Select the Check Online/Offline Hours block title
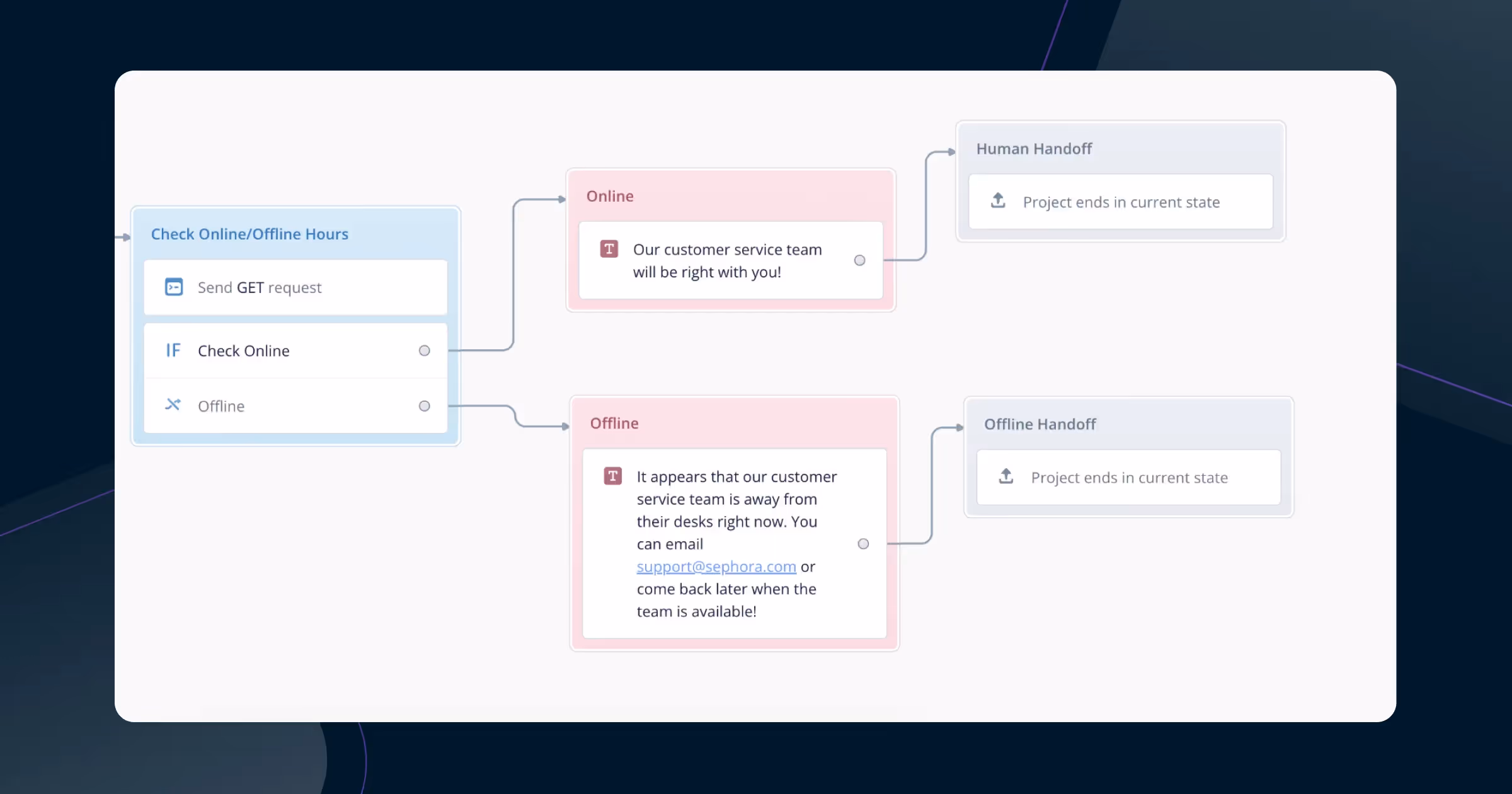Screen dimensions: 1512x794 point(249,234)
